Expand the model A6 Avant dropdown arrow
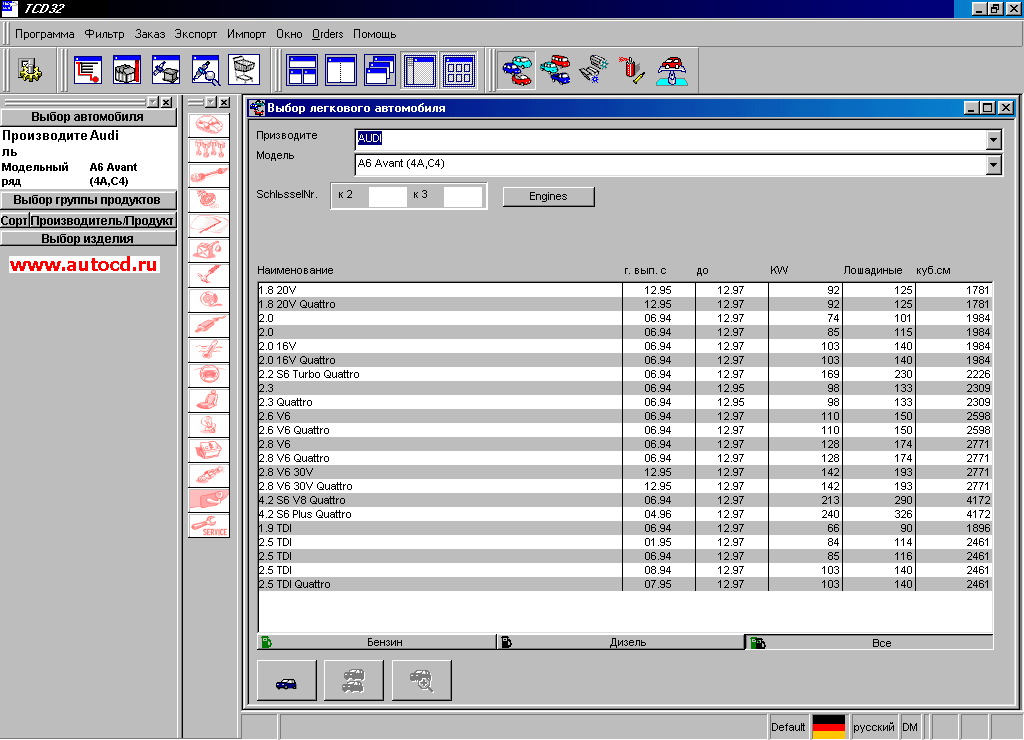The height and width of the screenshot is (740, 1024). tap(993, 165)
